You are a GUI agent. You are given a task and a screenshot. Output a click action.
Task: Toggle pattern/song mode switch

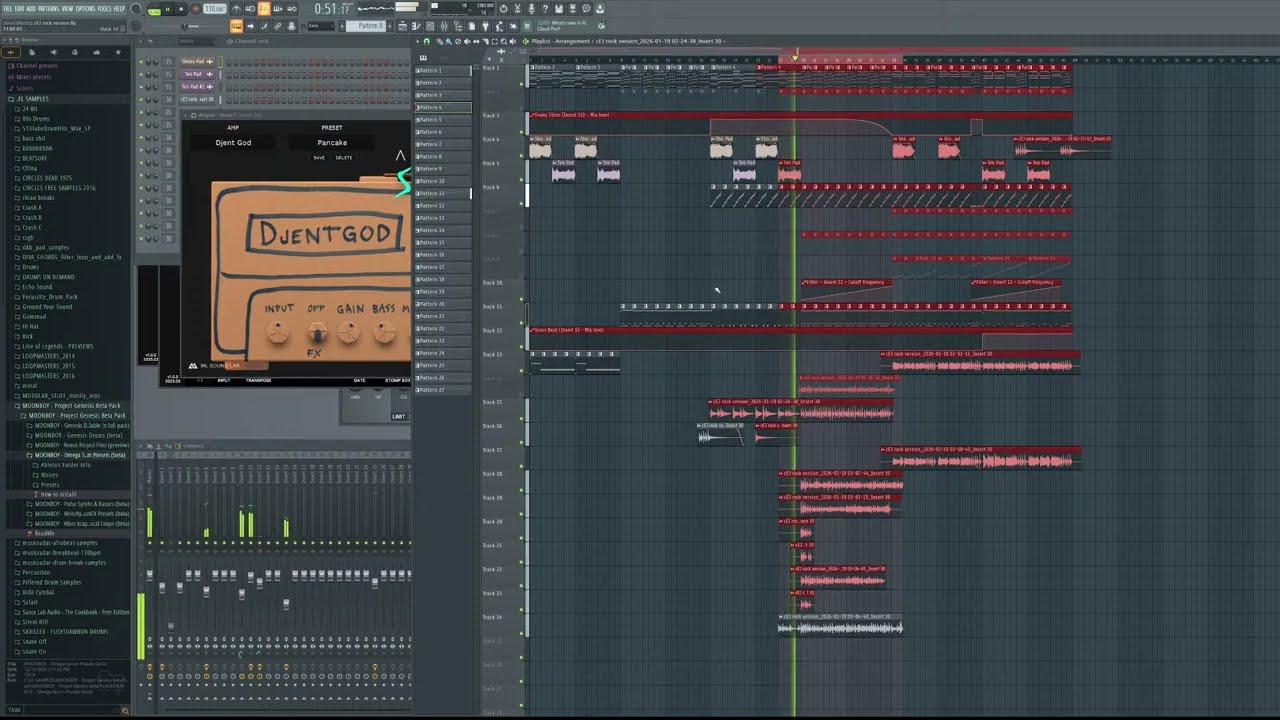154,9
